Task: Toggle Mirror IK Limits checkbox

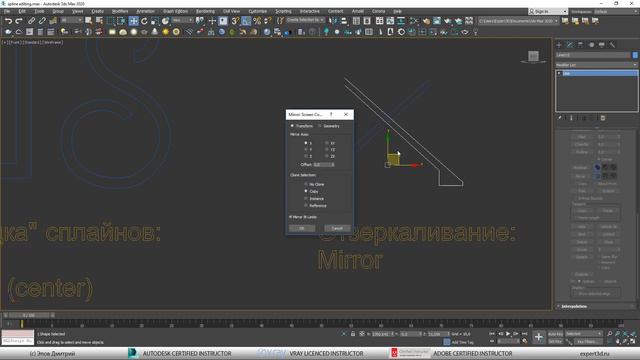Action: tap(303, 217)
